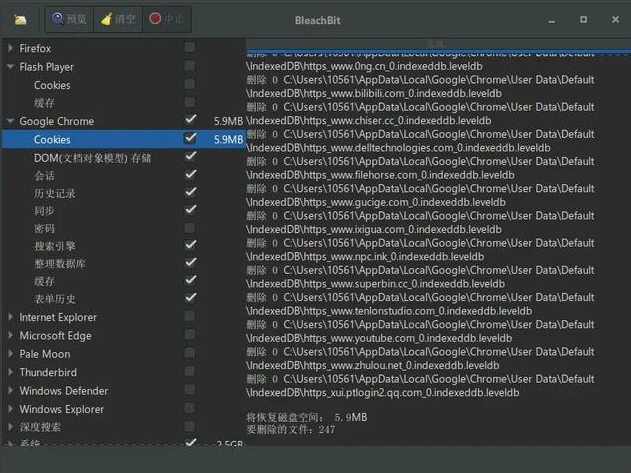Close the BleachBit window
Screen dimensions: 631x473
pos(615,19)
